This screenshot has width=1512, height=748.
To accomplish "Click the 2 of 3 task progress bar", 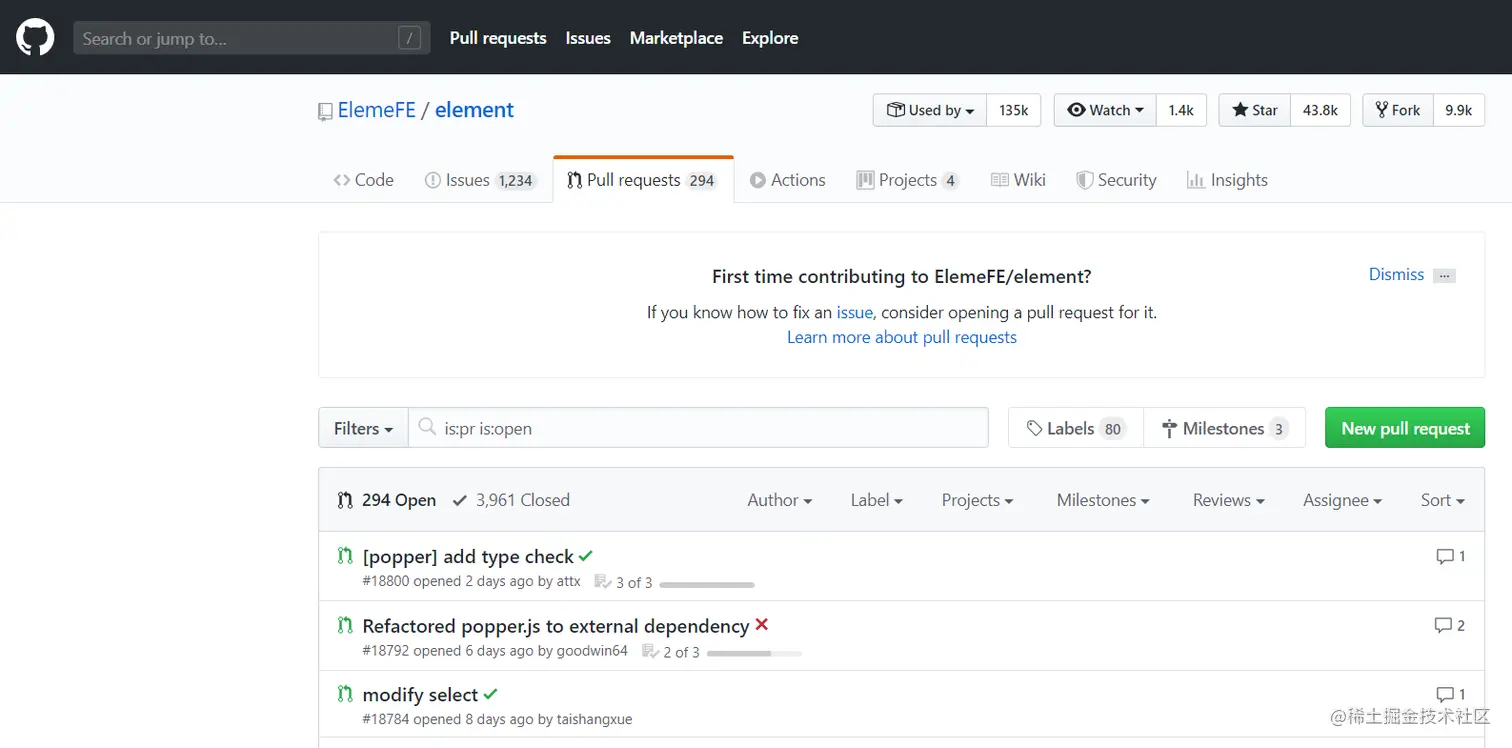I will click(x=754, y=654).
